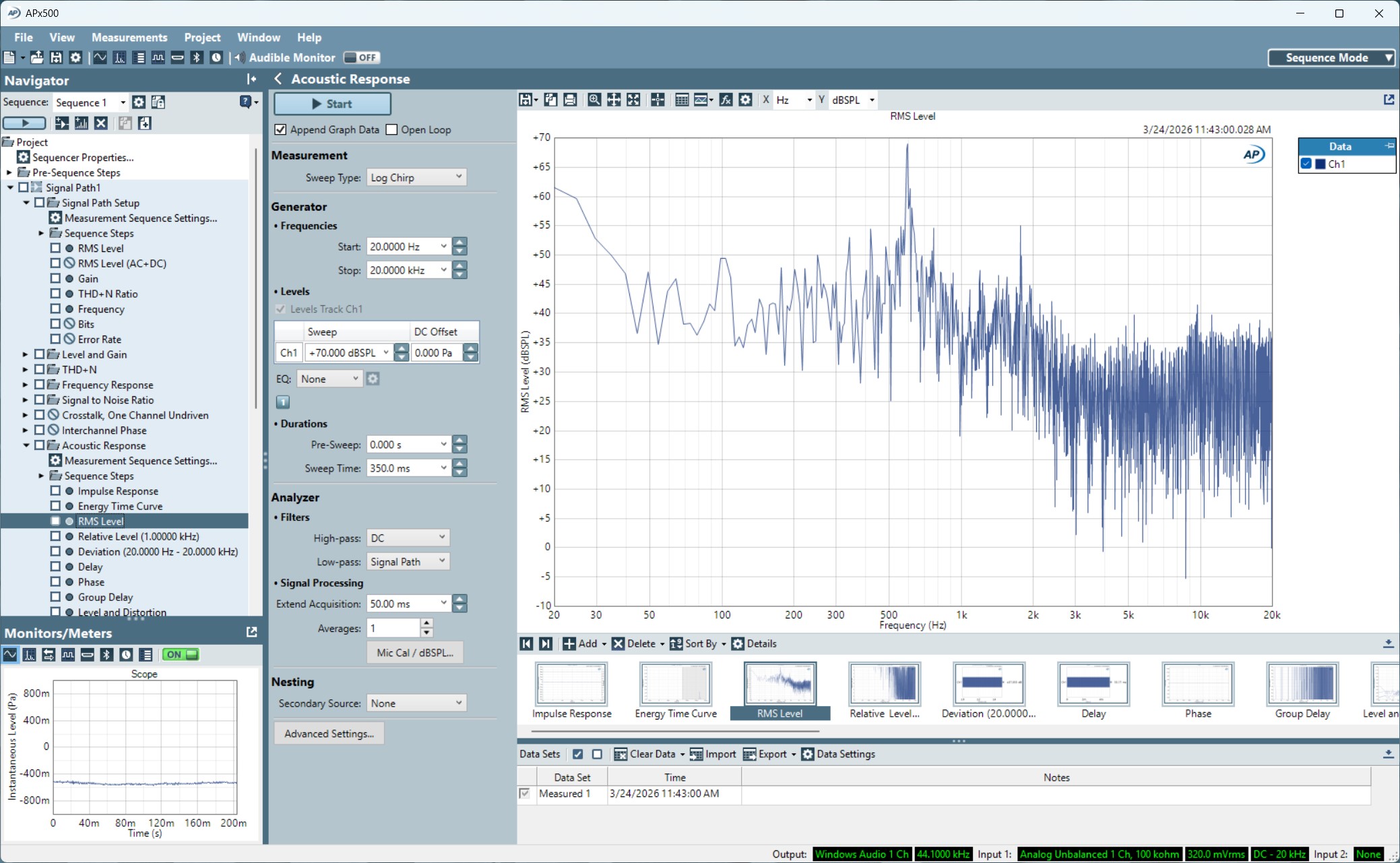
Task: Click the delete X icon in the Navigator toolbar
Action: point(101,123)
